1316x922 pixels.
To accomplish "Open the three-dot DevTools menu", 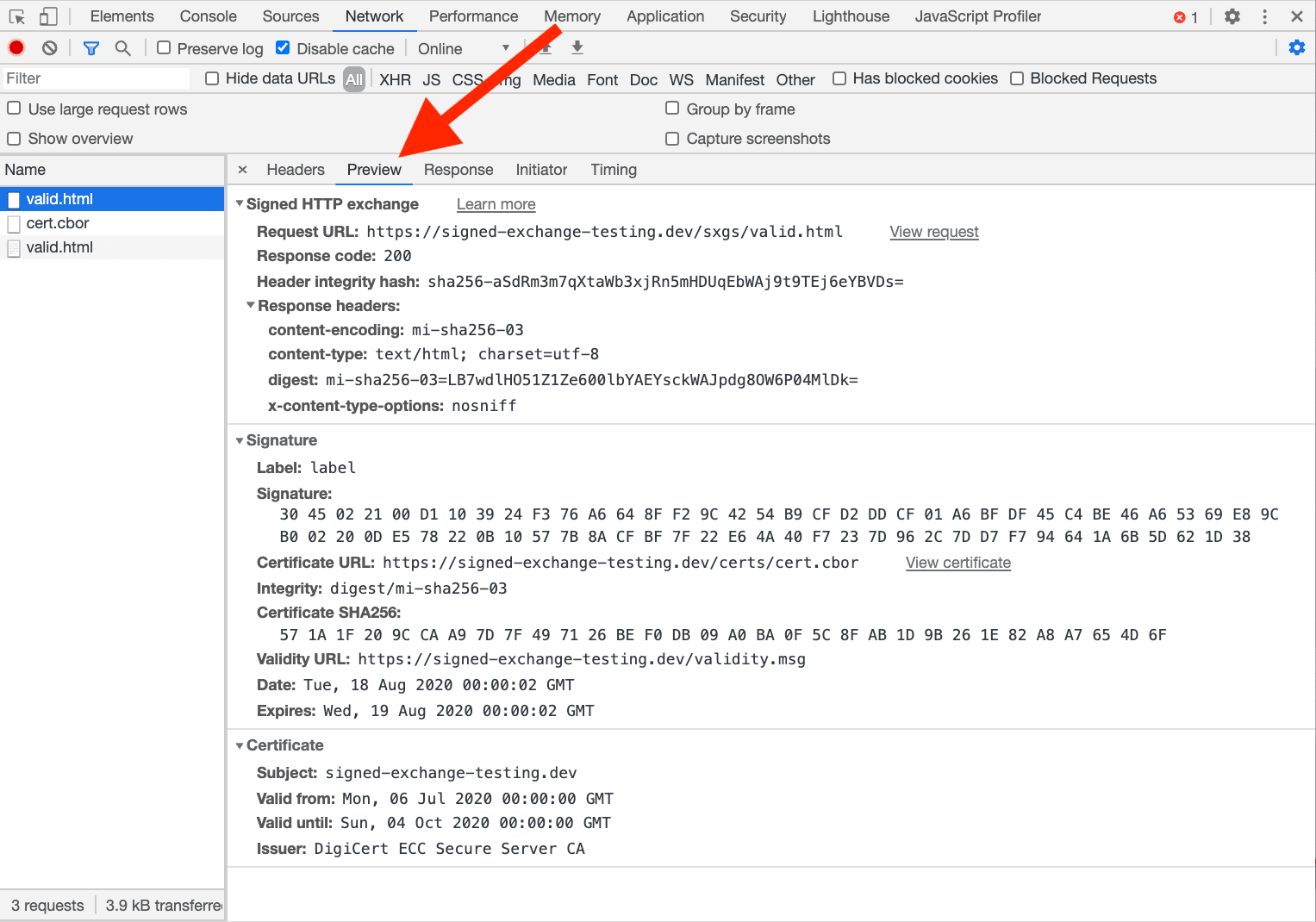I will [x=1263, y=16].
